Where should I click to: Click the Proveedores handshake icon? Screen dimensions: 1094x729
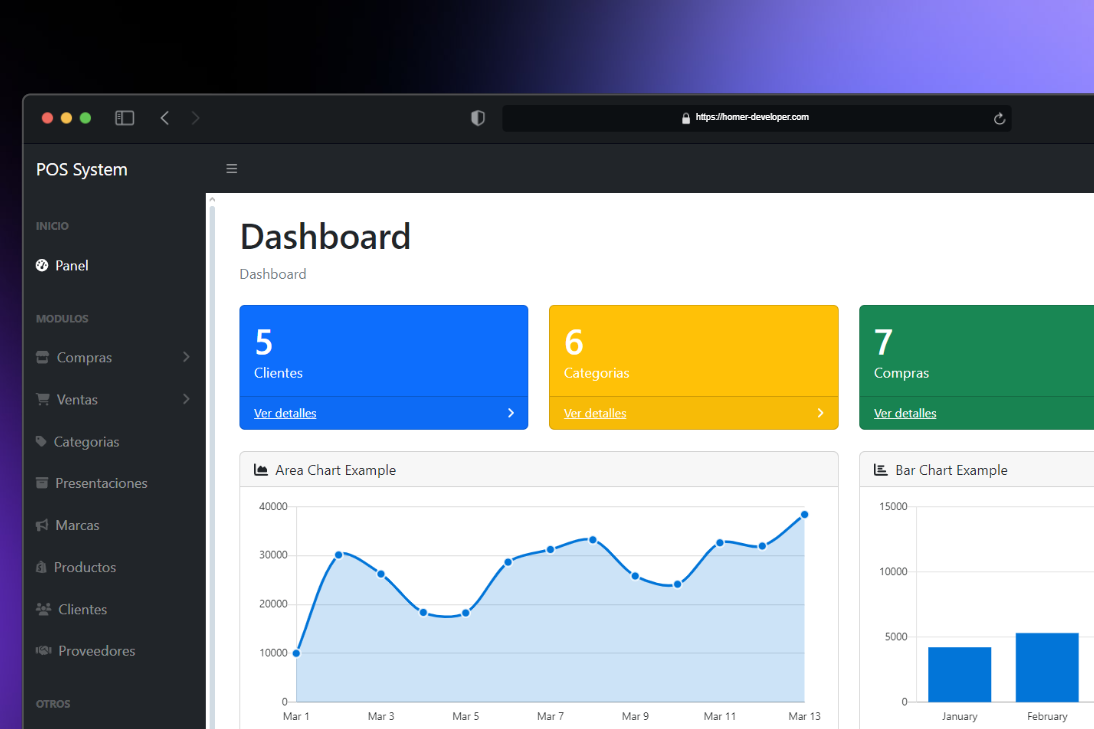coord(43,650)
